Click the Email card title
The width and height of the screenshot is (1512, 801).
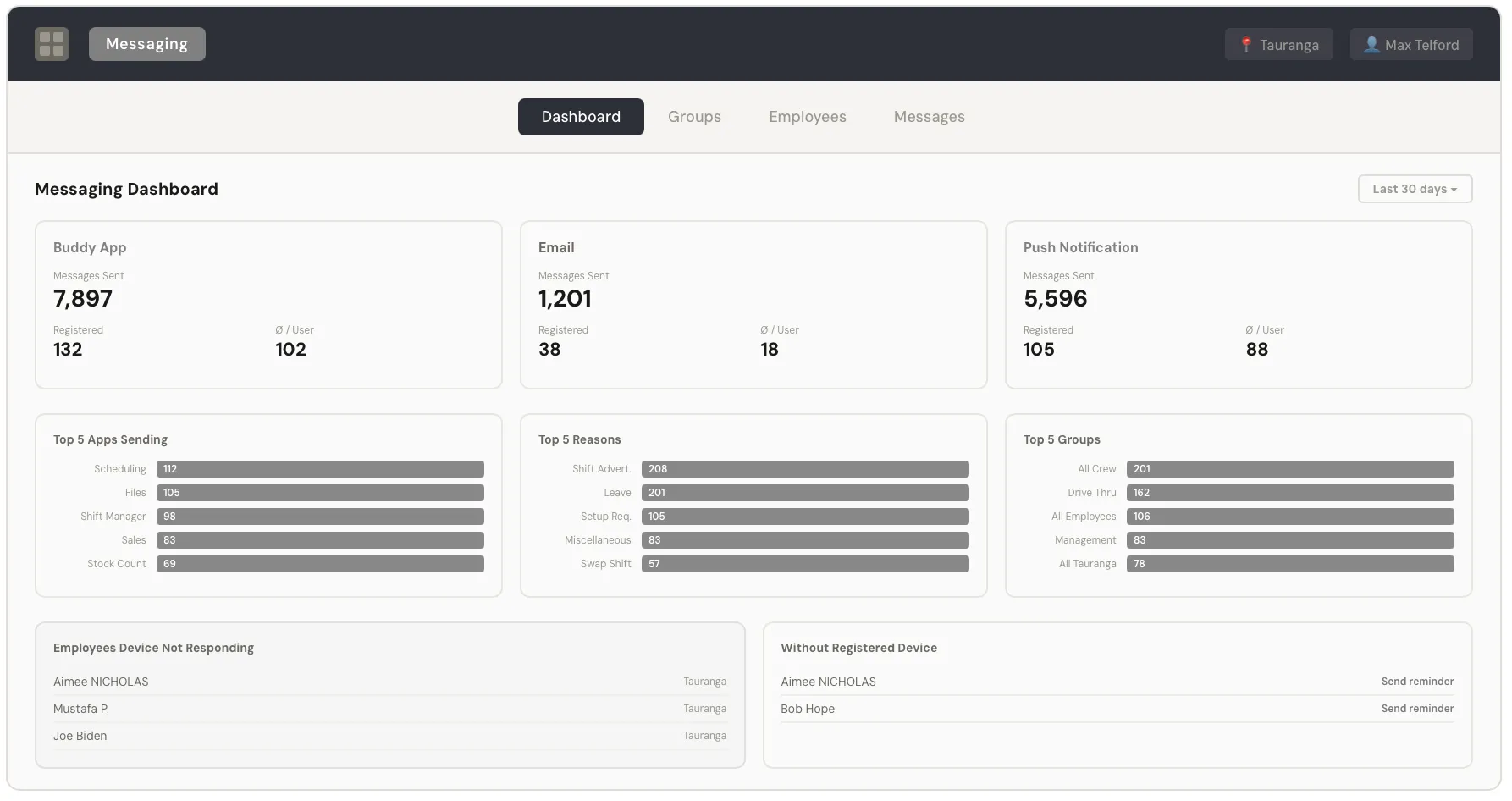(x=556, y=247)
